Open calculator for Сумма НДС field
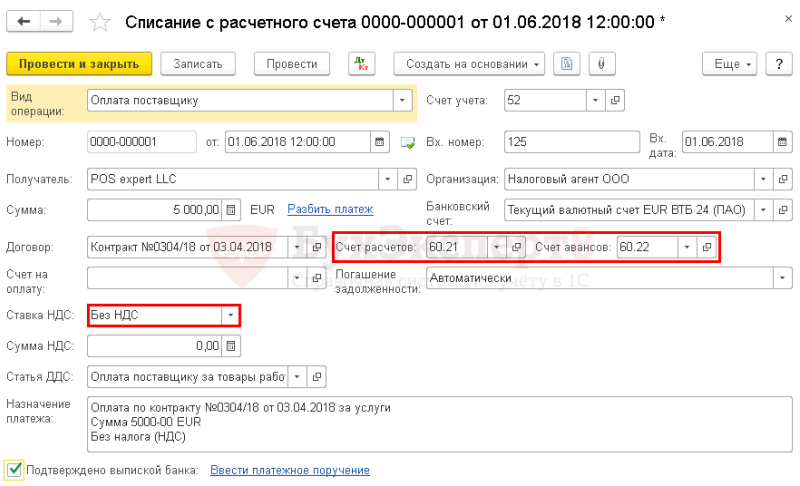This screenshot has width=800, height=486. coord(231,346)
